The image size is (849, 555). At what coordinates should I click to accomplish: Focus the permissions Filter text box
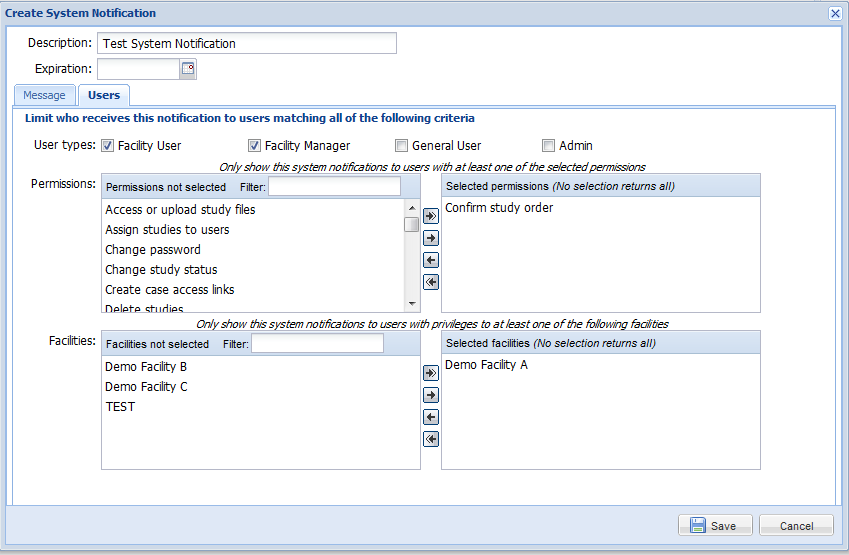(335, 187)
